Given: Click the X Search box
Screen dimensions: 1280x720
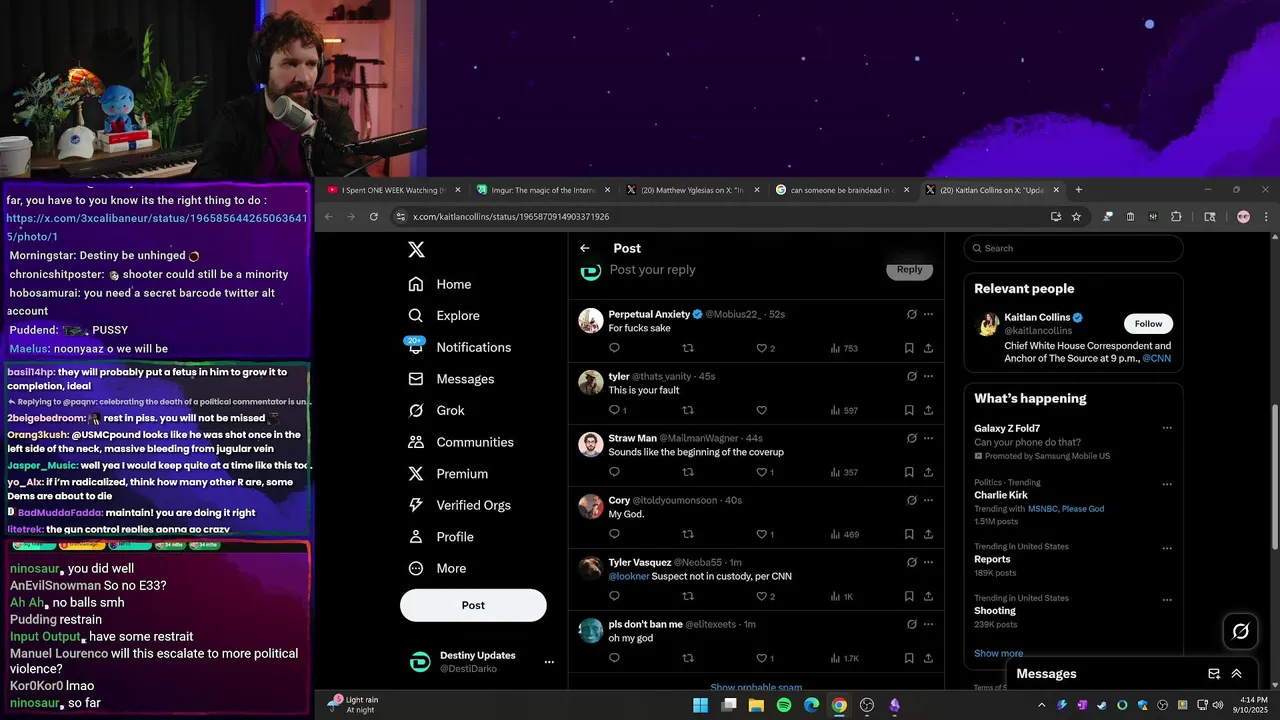Looking at the screenshot, I should (x=1073, y=248).
